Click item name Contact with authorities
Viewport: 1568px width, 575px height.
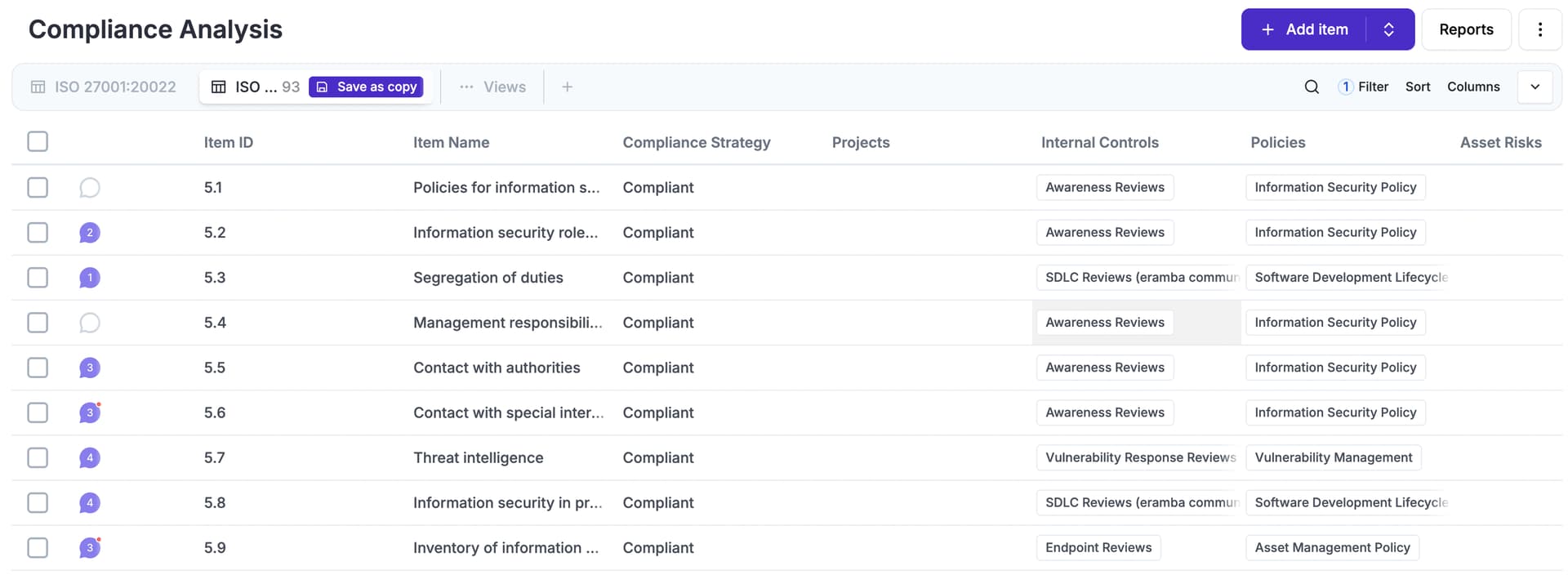[497, 368]
